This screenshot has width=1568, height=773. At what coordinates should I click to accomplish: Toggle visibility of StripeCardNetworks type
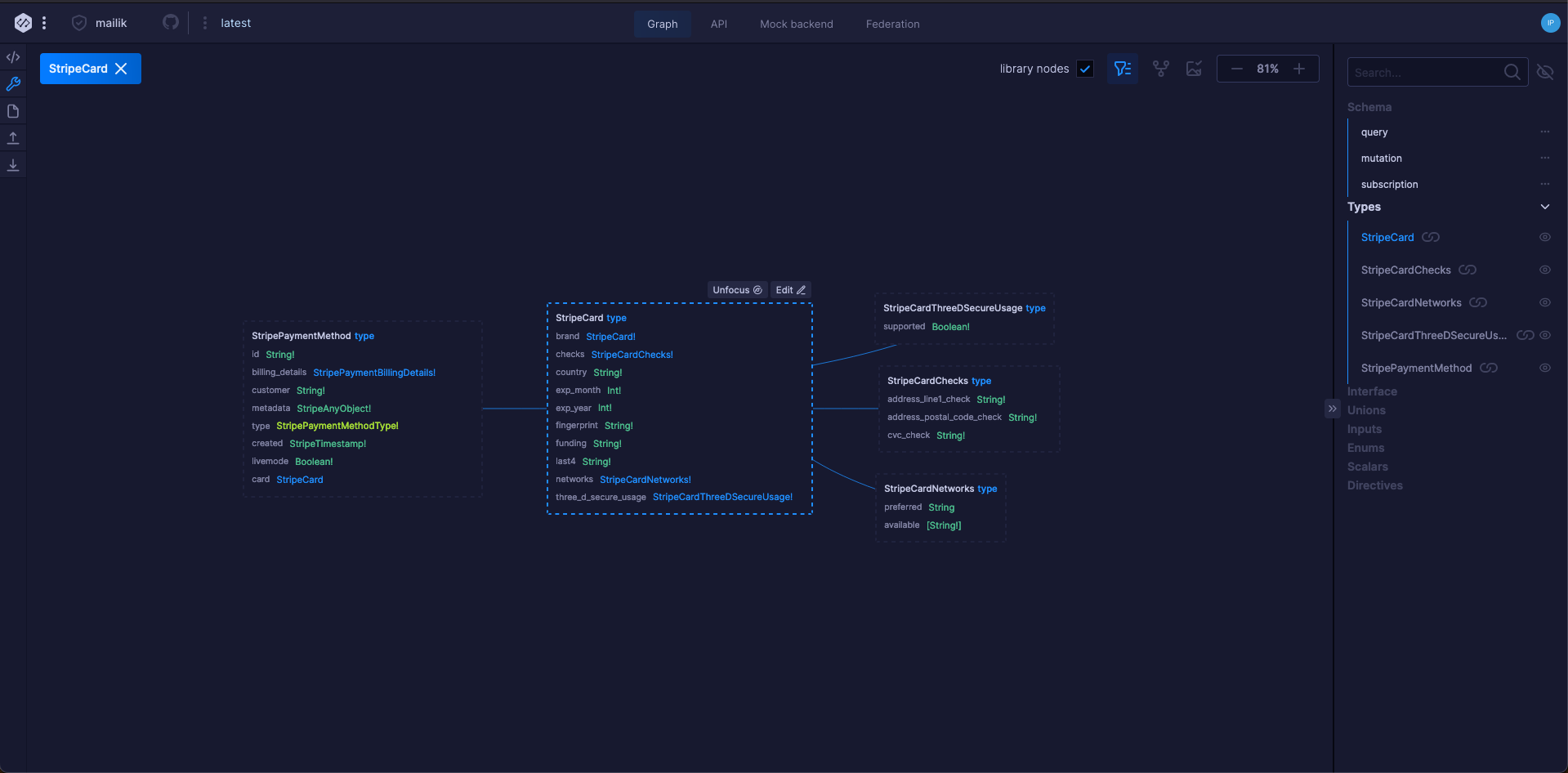tap(1545, 302)
